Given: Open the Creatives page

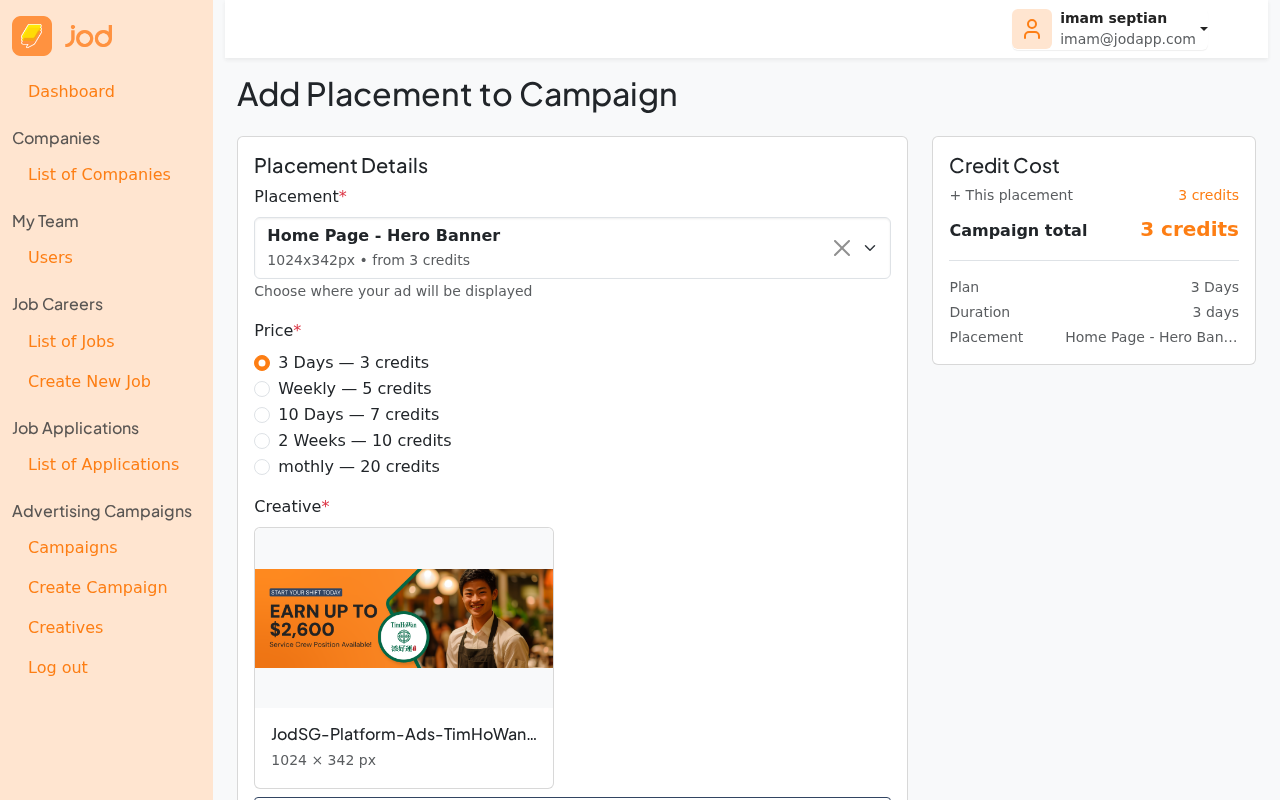Looking at the screenshot, I should tap(65, 627).
